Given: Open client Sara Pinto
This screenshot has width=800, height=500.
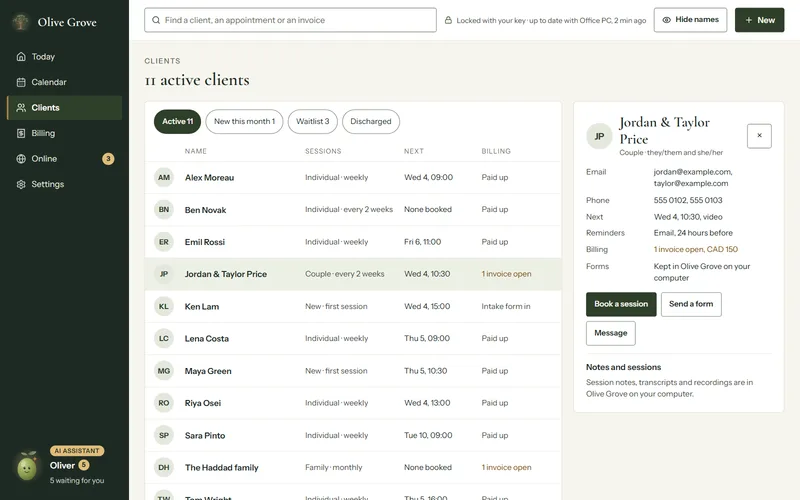Looking at the screenshot, I should click(x=353, y=435).
